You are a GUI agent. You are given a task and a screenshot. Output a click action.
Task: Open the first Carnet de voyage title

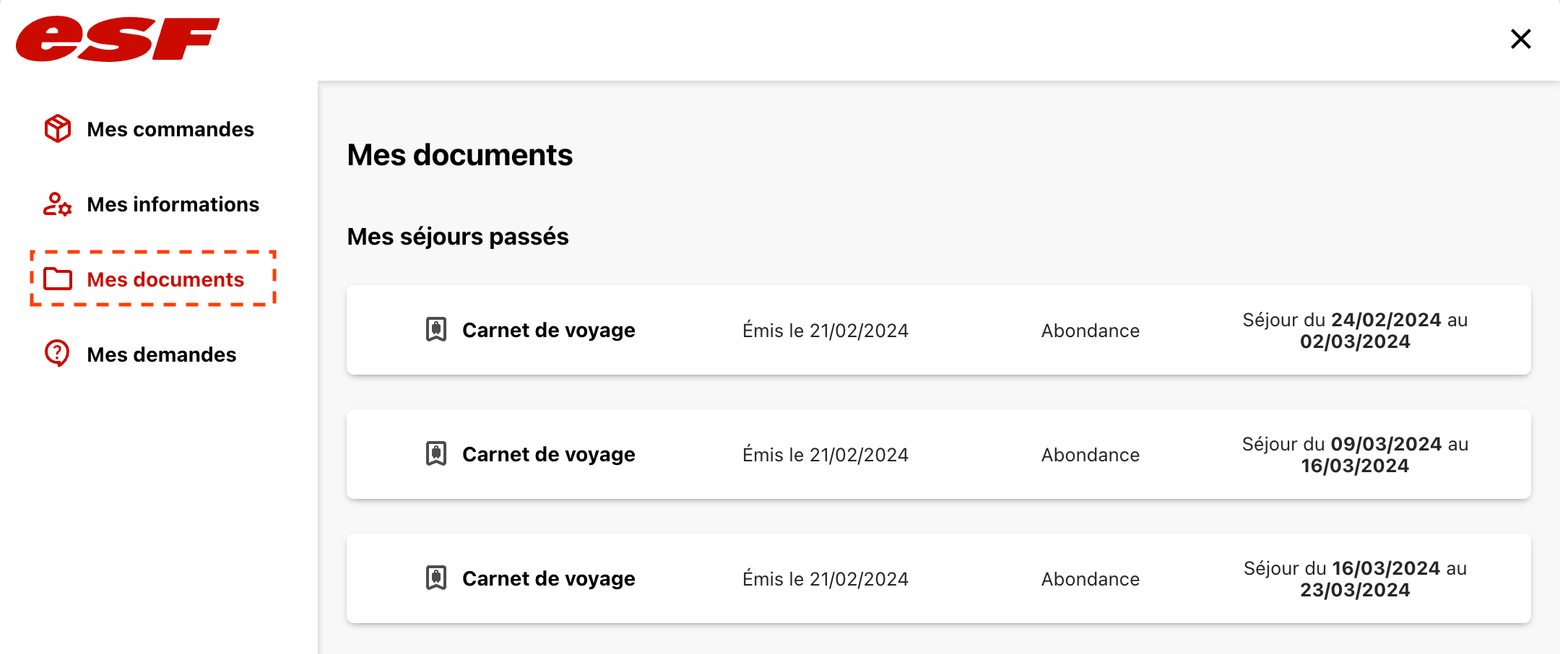(549, 330)
